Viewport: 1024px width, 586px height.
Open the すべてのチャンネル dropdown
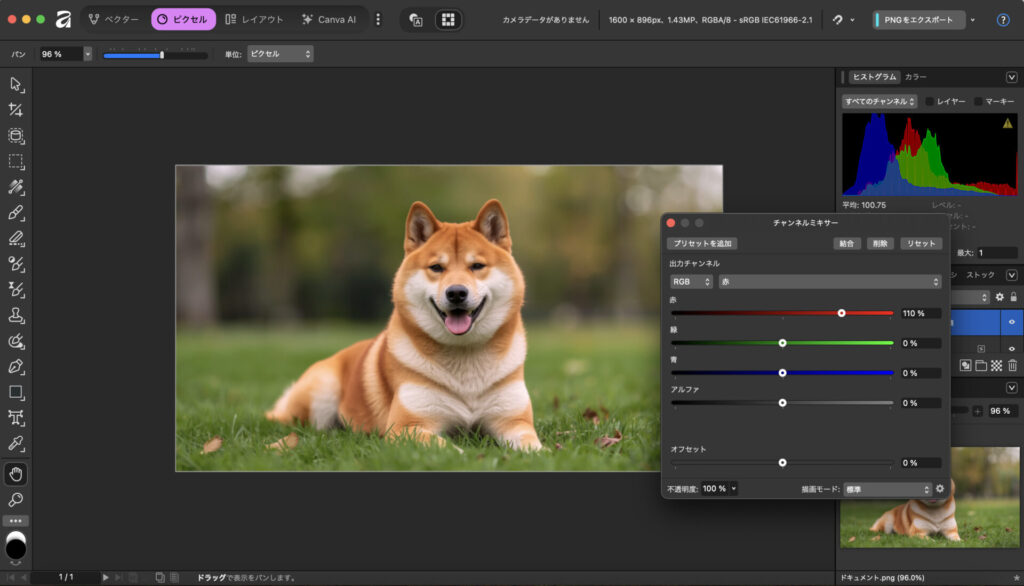[879, 101]
